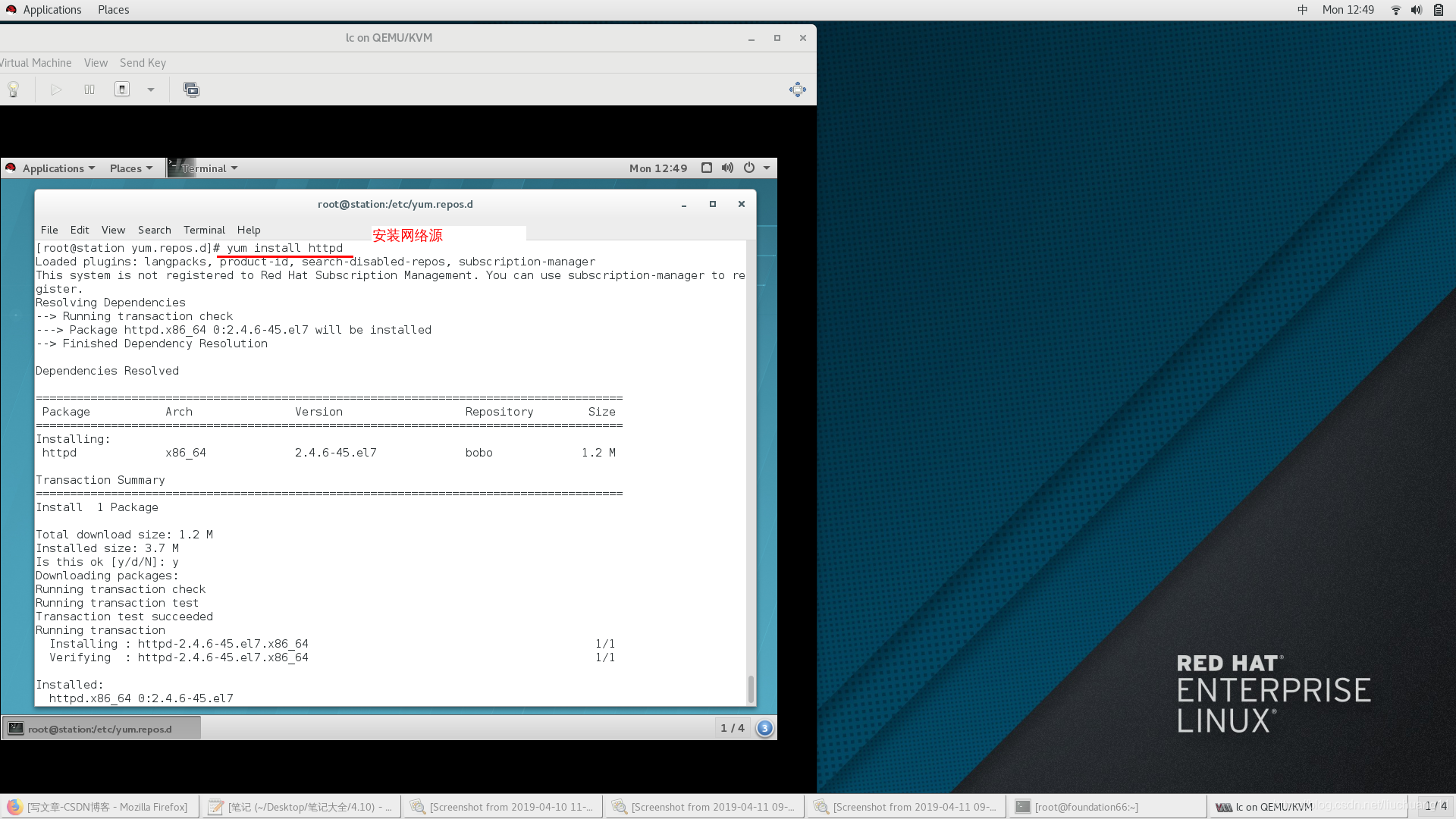
Task: Open the Send Key menu
Action: click(143, 63)
